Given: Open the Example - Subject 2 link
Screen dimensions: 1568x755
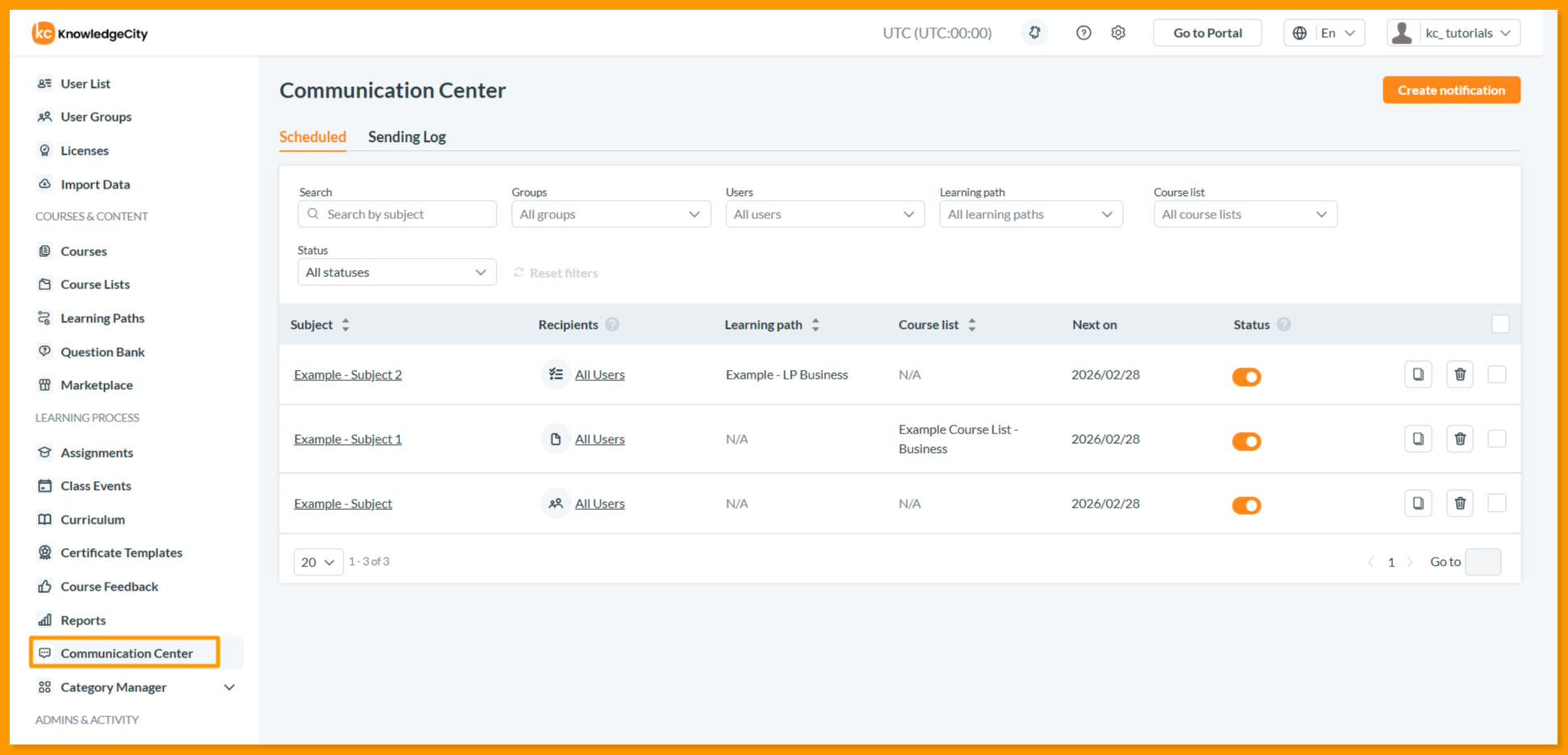Looking at the screenshot, I should pos(348,375).
